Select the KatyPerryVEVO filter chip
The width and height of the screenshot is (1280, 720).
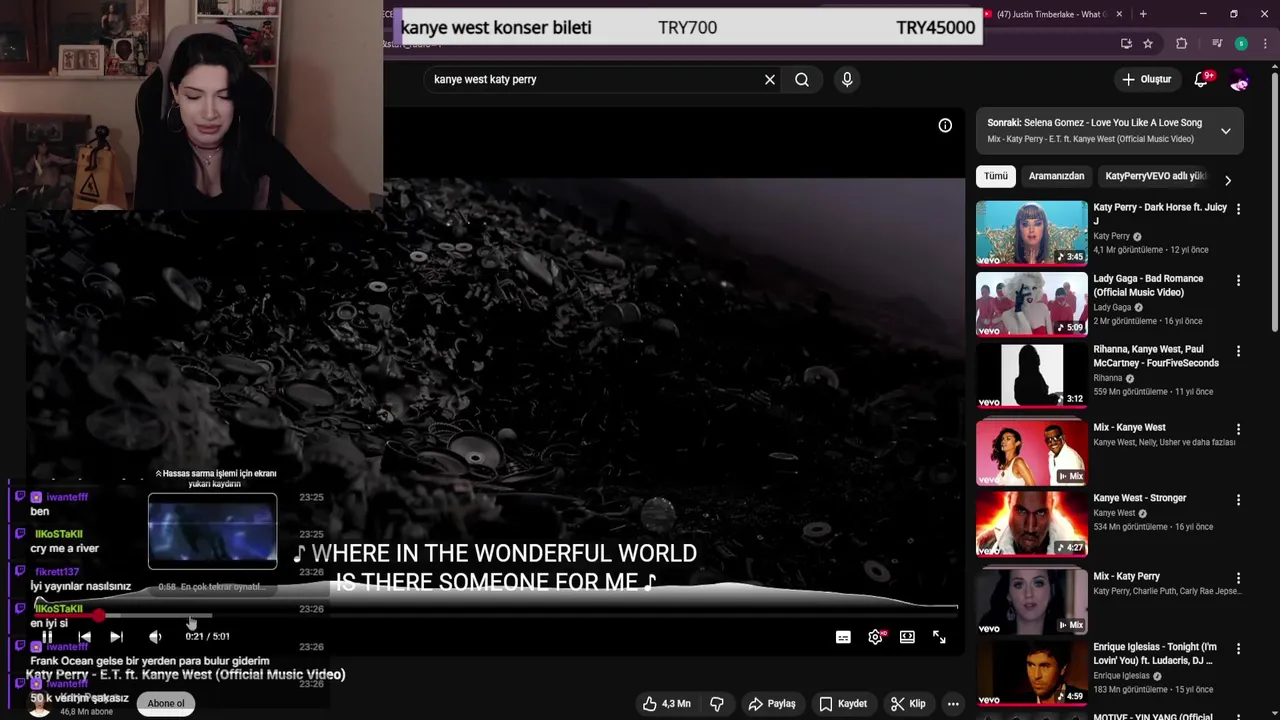1155,176
